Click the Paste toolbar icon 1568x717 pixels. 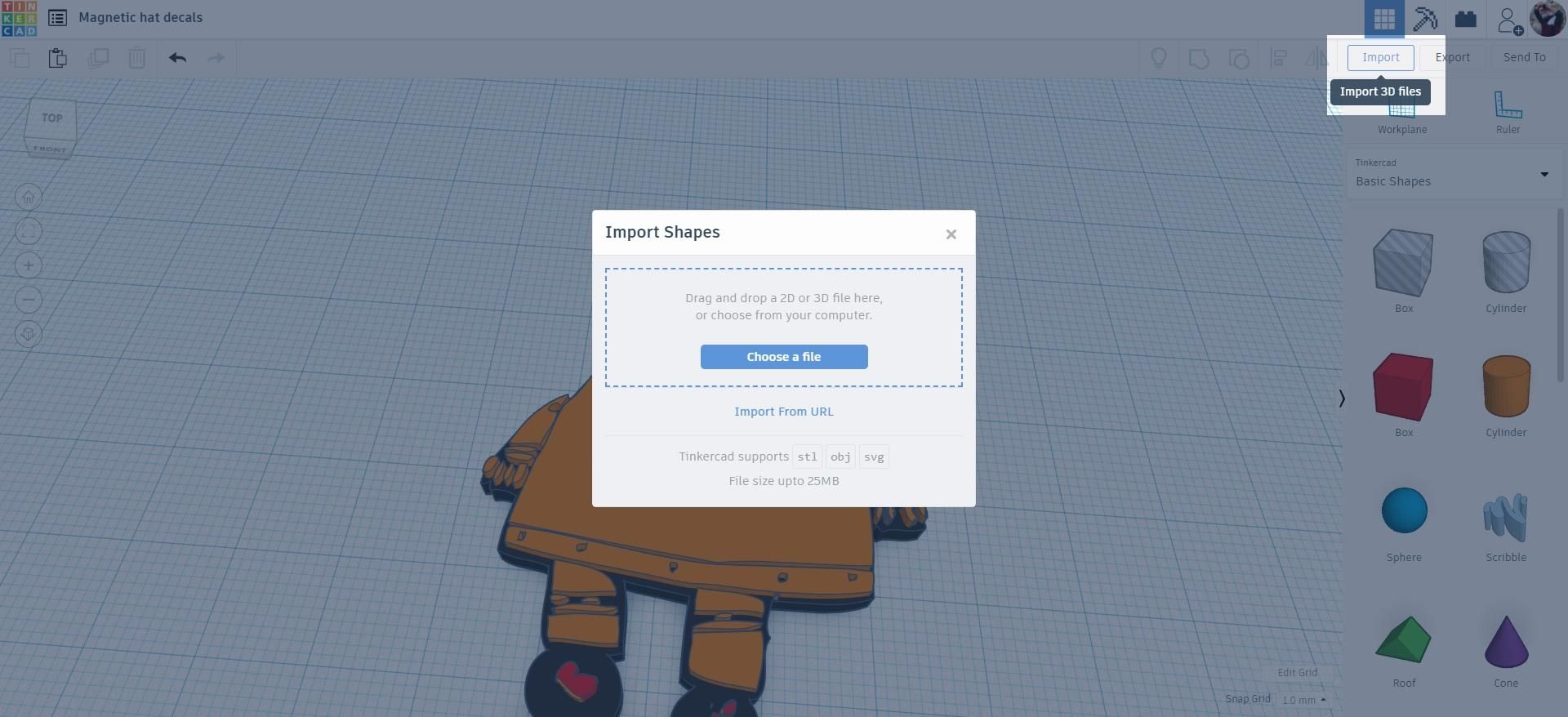click(x=57, y=58)
